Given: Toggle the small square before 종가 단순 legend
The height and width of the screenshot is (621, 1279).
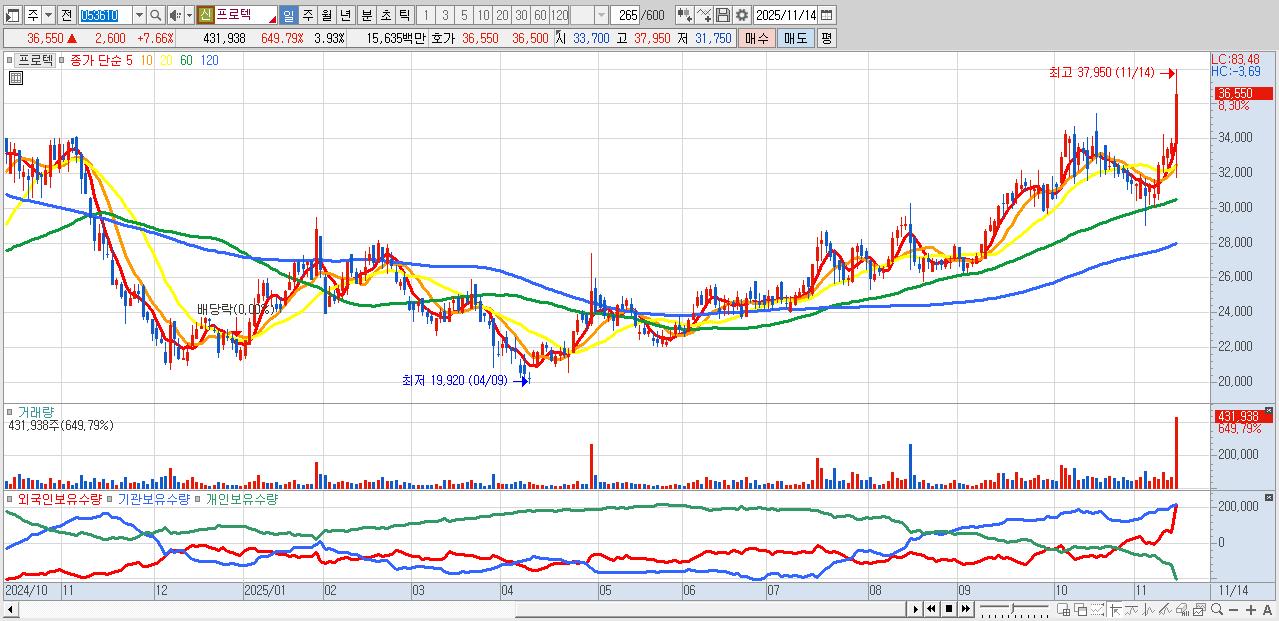Looking at the screenshot, I should 63,60.
